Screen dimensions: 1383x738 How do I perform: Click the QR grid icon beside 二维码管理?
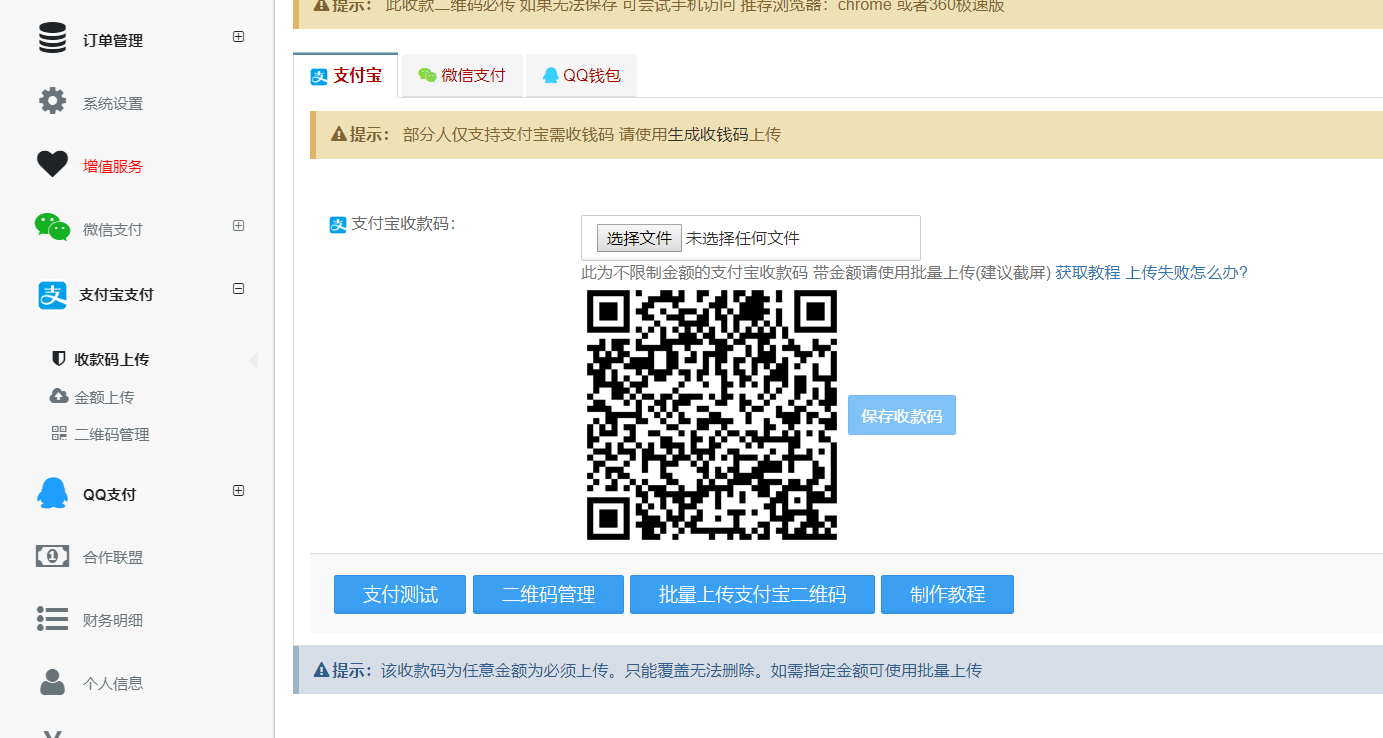59,433
